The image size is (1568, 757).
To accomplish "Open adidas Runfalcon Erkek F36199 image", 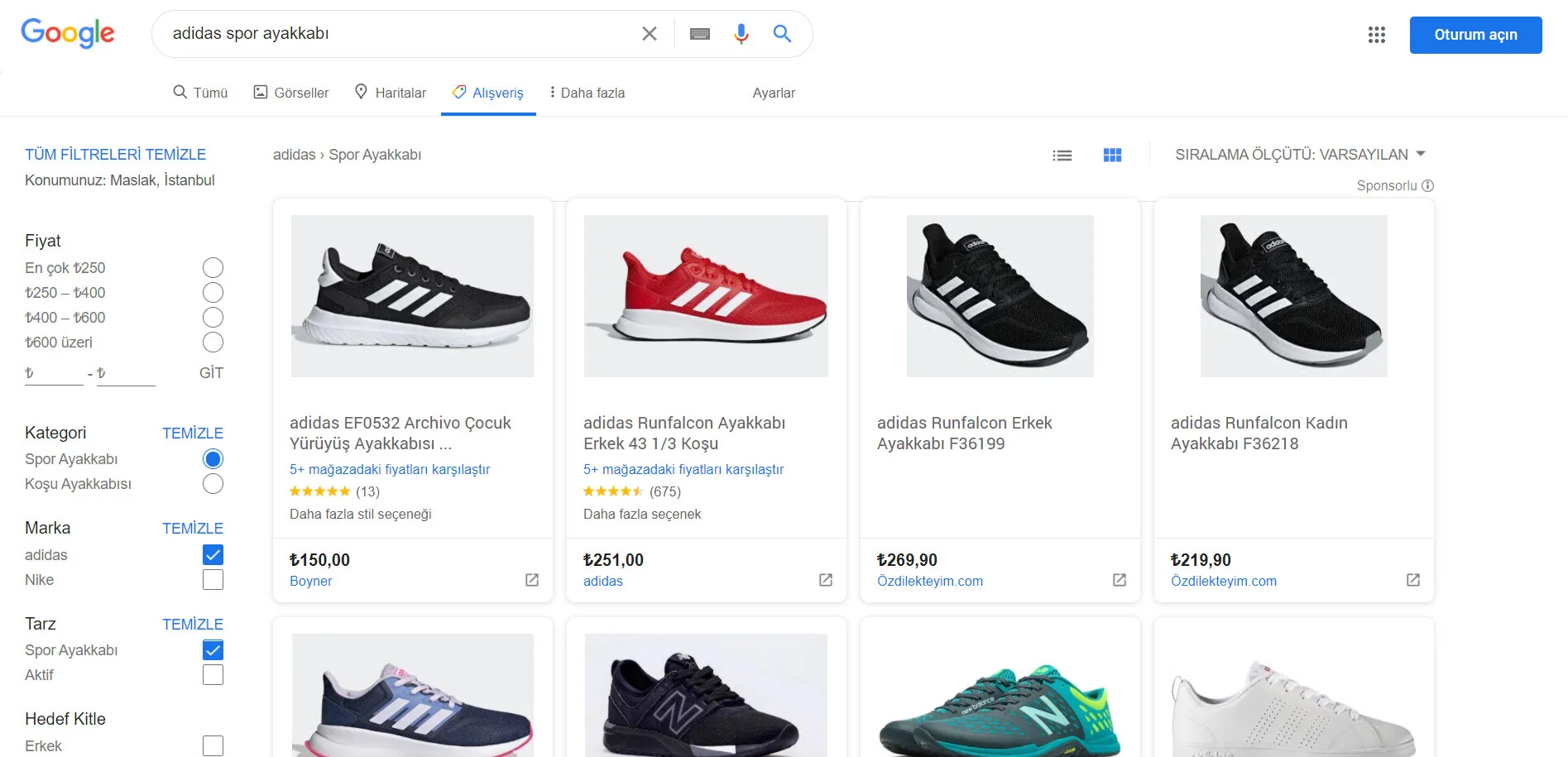I will 1000,296.
